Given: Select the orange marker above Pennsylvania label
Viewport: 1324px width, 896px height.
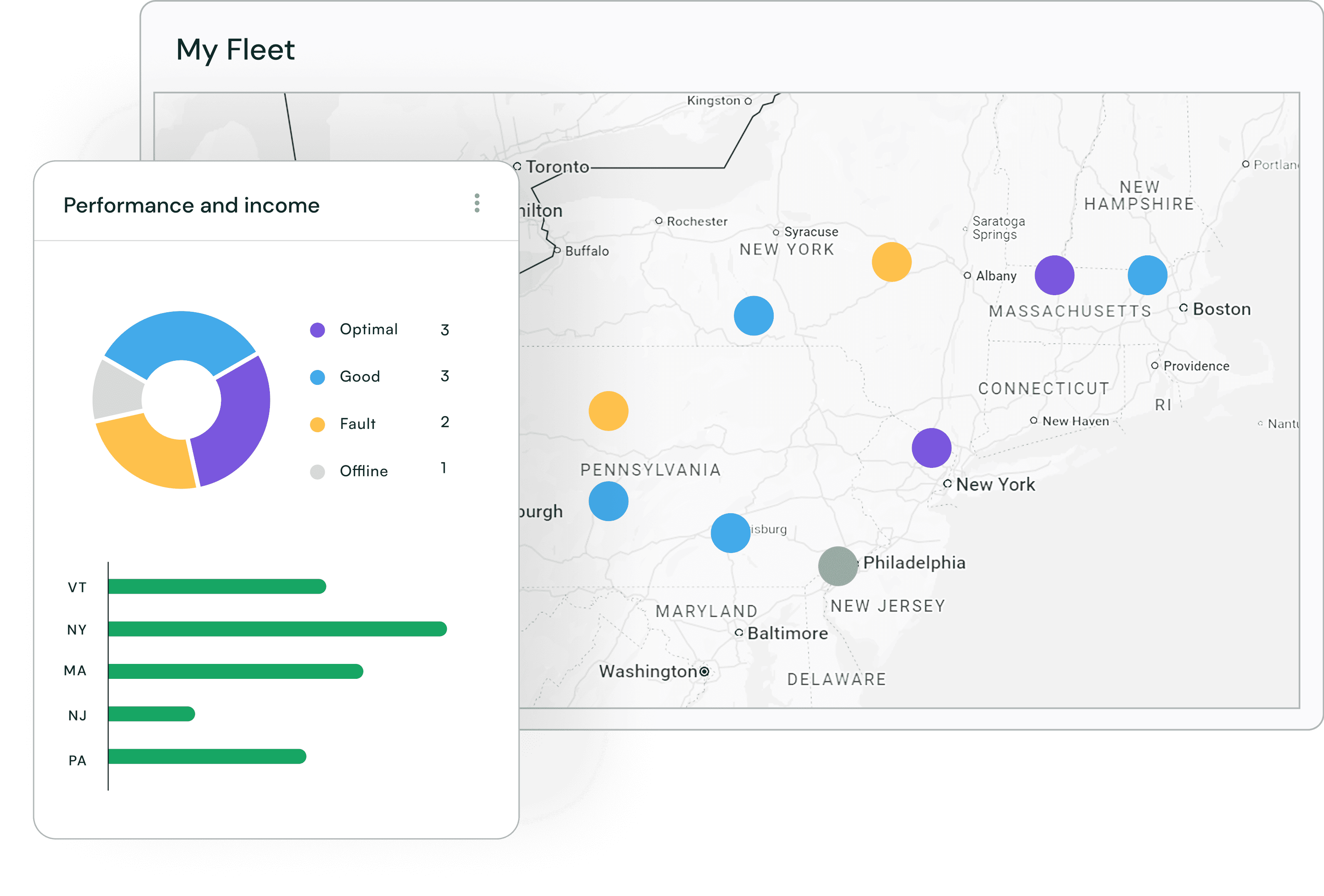Looking at the screenshot, I should tap(608, 411).
